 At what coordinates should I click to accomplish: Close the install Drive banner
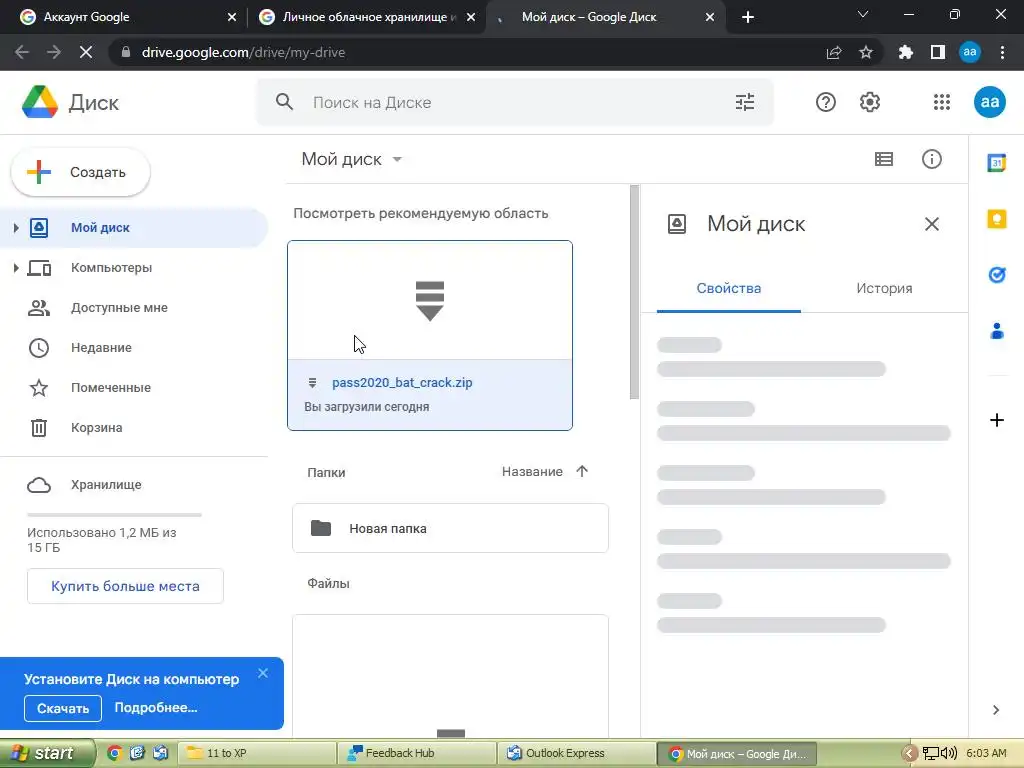coord(263,673)
